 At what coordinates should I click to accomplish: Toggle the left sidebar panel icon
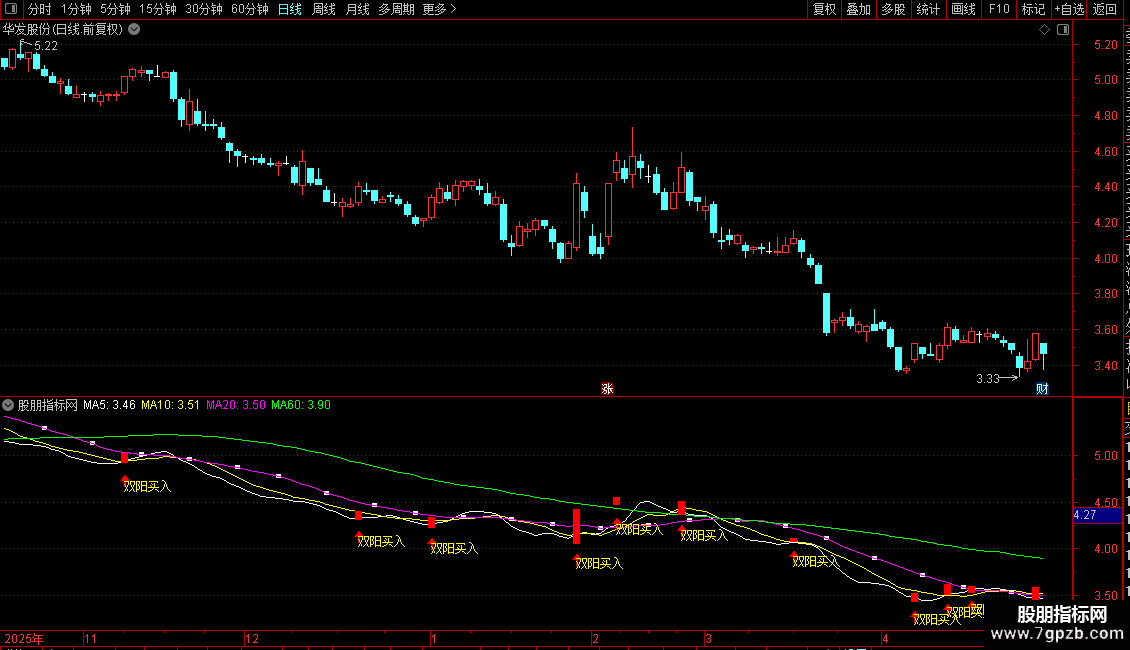(11, 9)
